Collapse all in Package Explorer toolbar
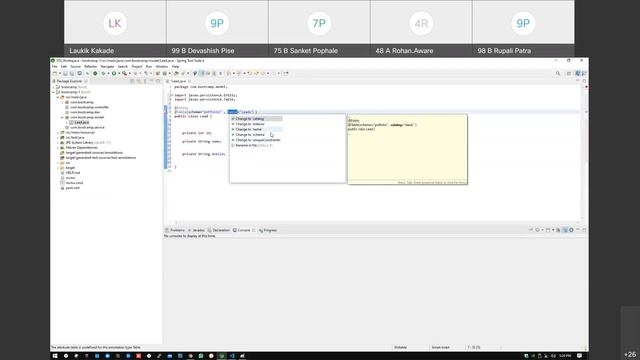The width and height of the screenshot is (640, 360). 132,81
